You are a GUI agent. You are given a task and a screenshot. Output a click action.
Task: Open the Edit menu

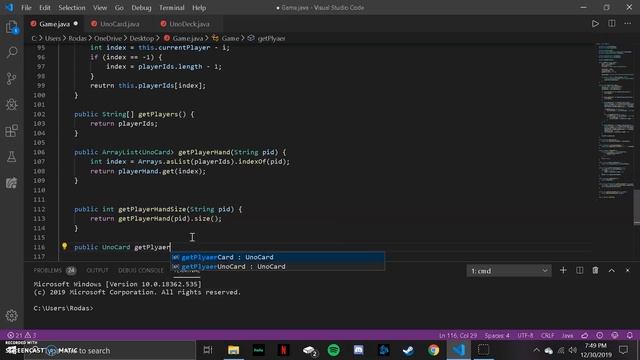pos(44,7)
